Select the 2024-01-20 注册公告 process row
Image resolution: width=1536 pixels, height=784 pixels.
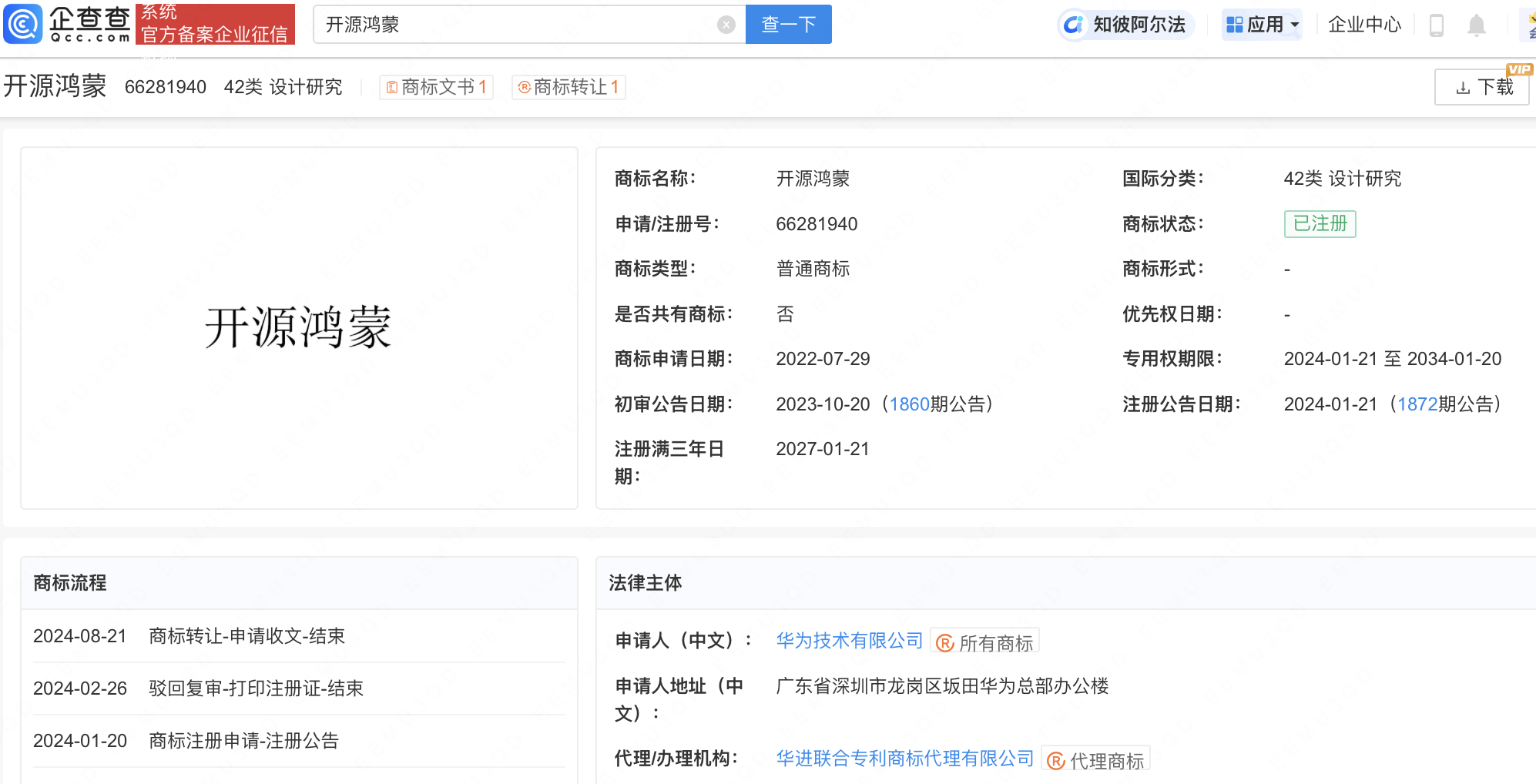pos(299,741)
